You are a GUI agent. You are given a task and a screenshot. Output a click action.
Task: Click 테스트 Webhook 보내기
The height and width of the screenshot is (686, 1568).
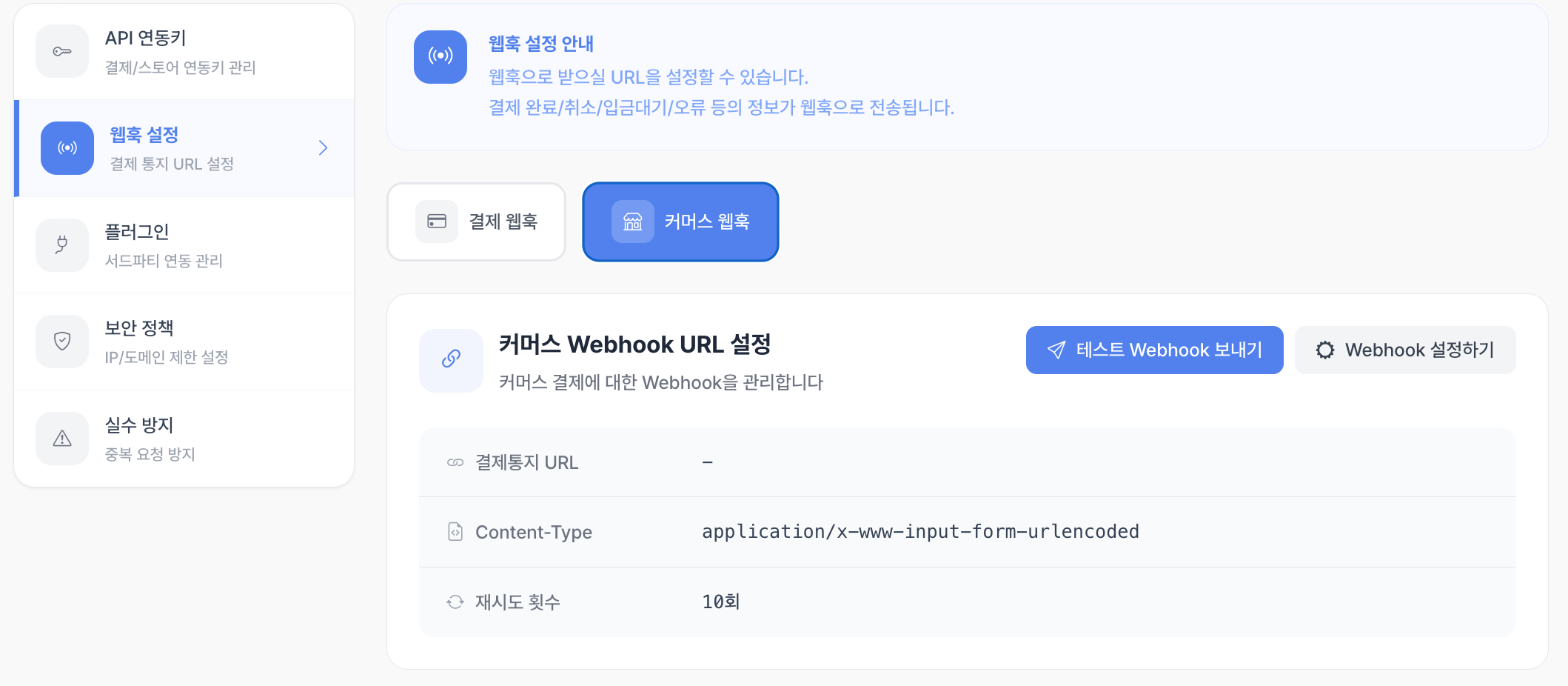pos(1153,350)
